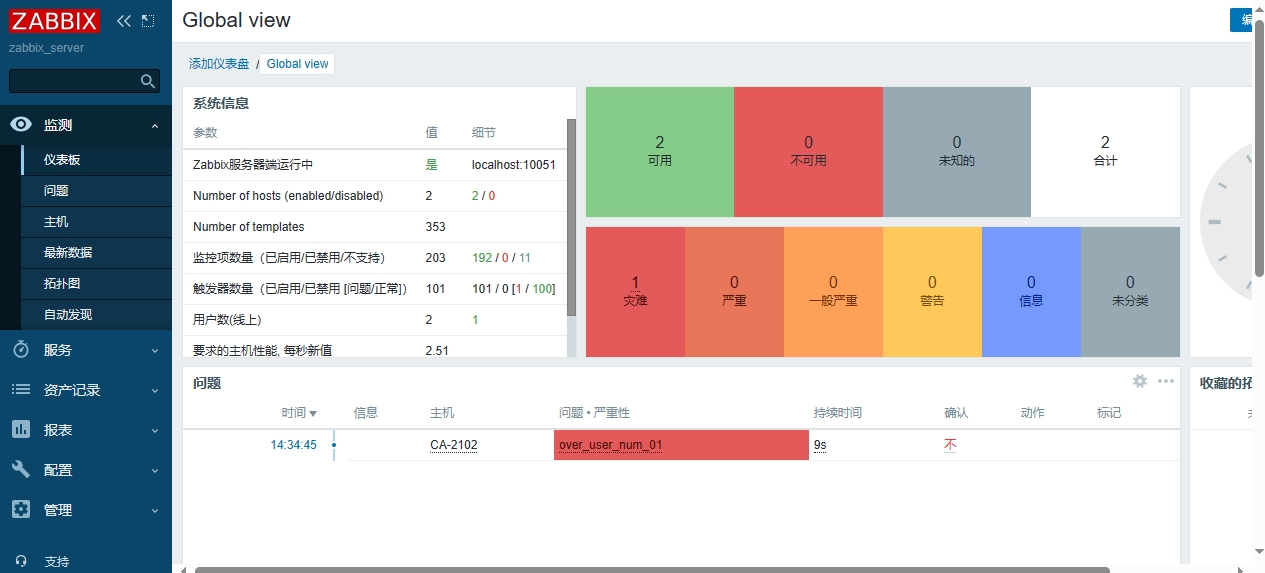Click the red 灾难 severity tile
Viewport: 1265px width, 573px height.
635,291
